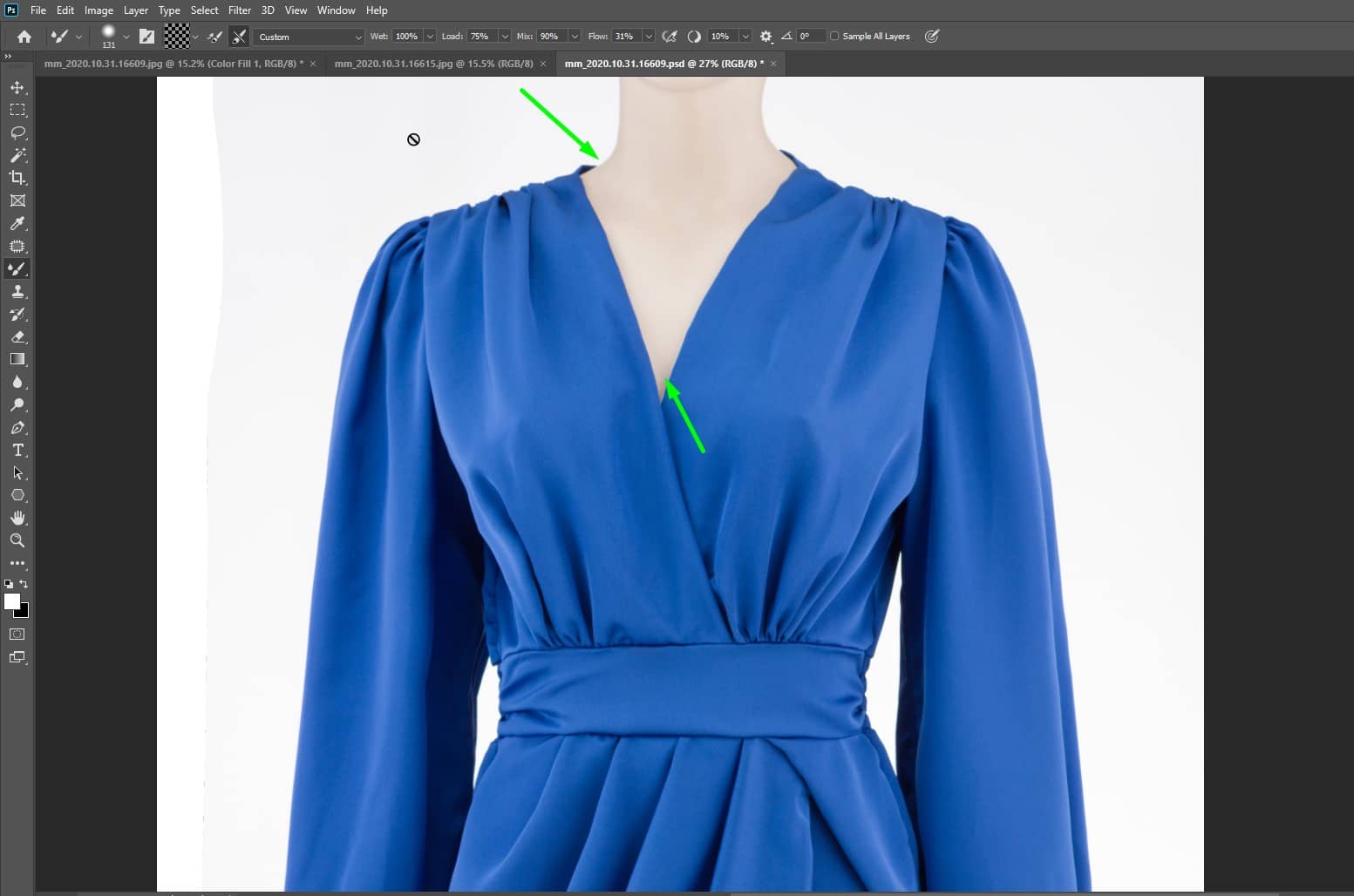1354x896 pixels.
Task: Open the Filter menu
Action: click(240, 10)
